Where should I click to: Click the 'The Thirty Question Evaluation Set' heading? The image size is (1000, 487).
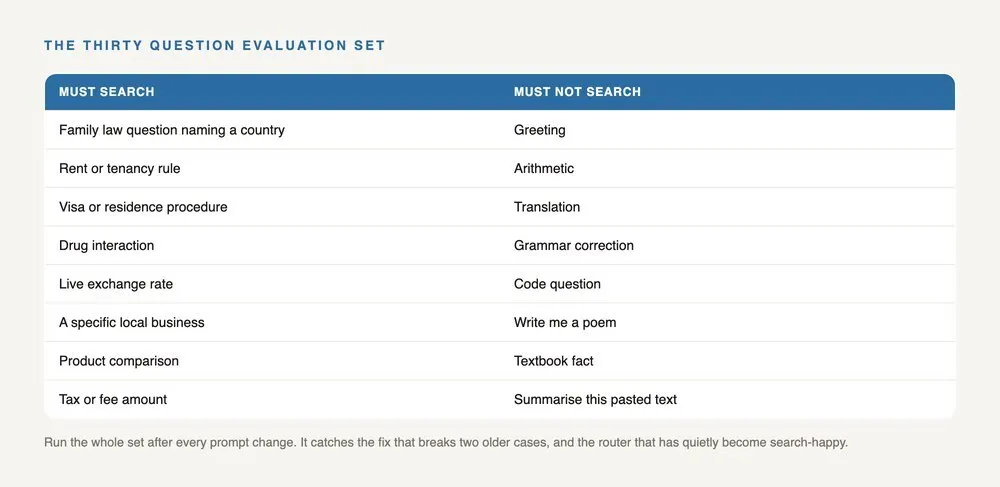click(214, 46)
